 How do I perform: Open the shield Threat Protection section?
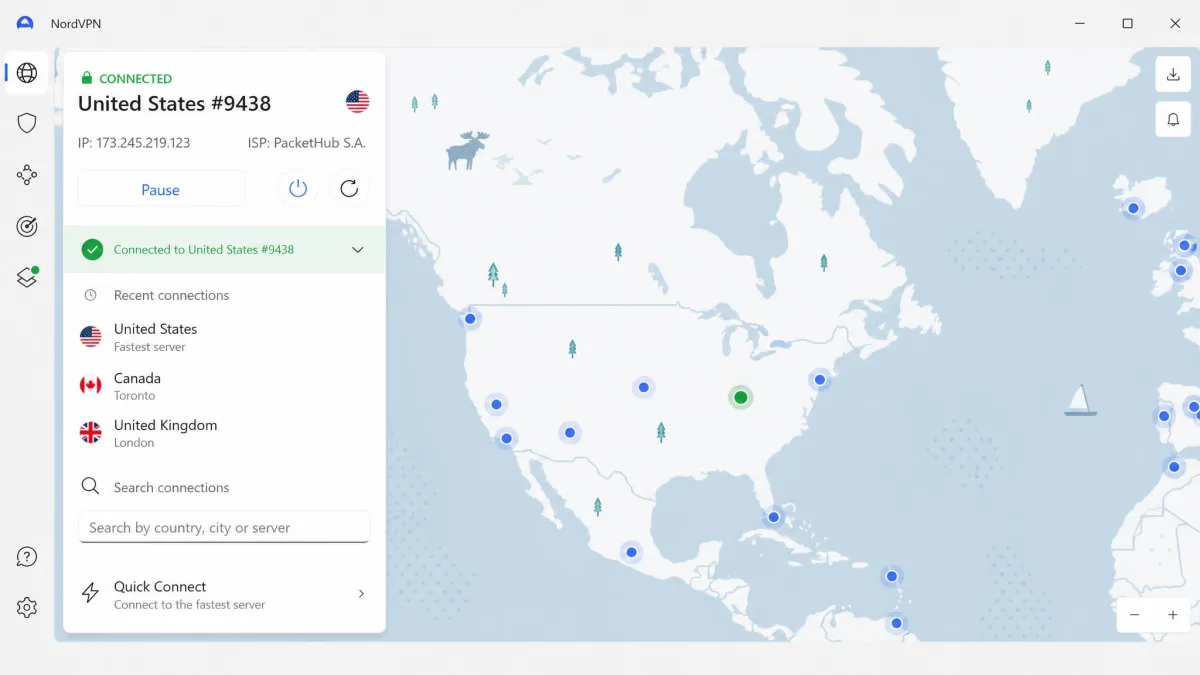tap(27, 123)
